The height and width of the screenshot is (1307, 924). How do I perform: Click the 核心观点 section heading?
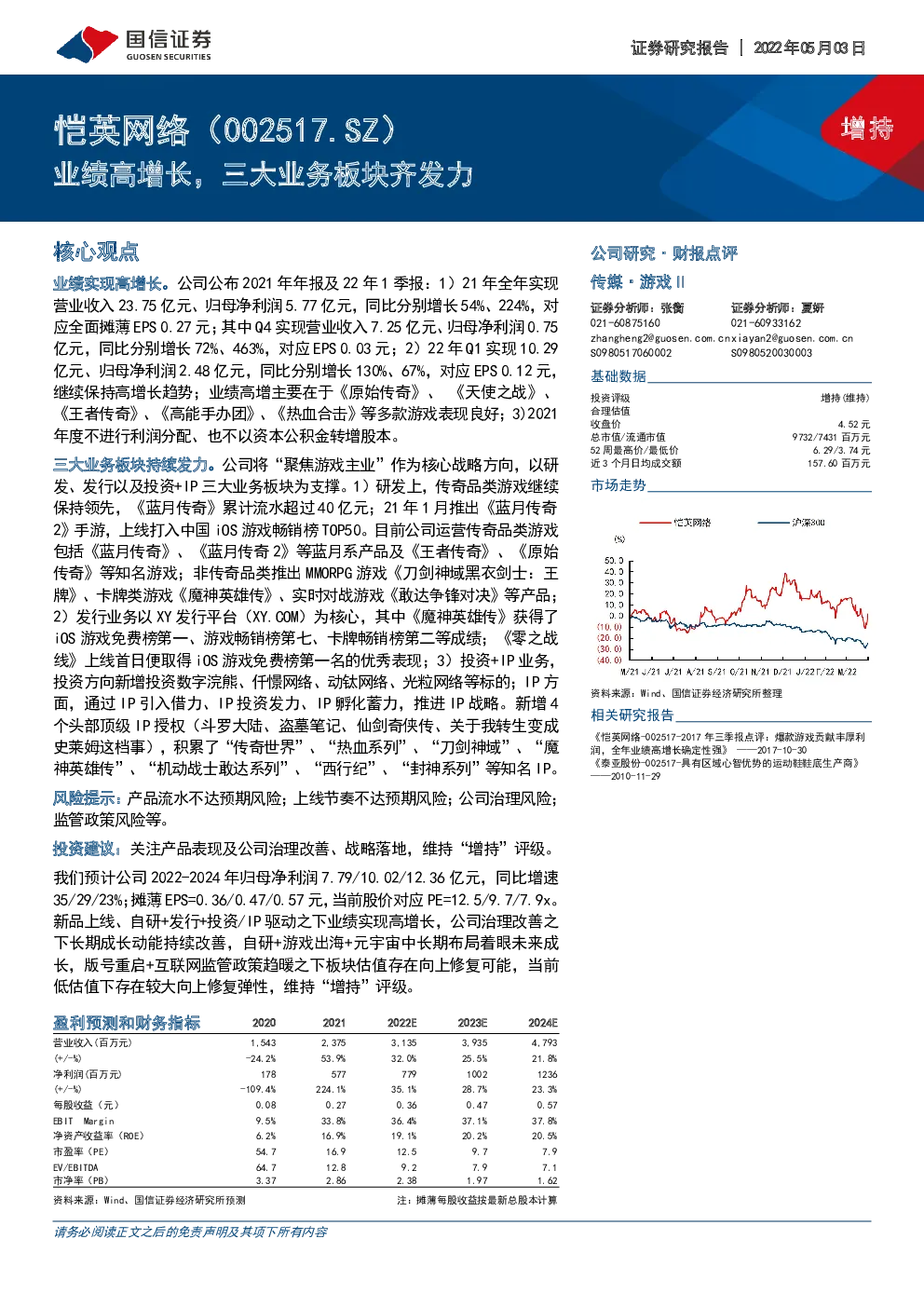96,252
